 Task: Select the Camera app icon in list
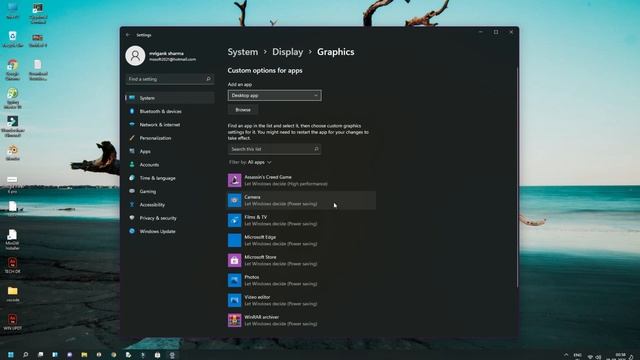[234, 200]
